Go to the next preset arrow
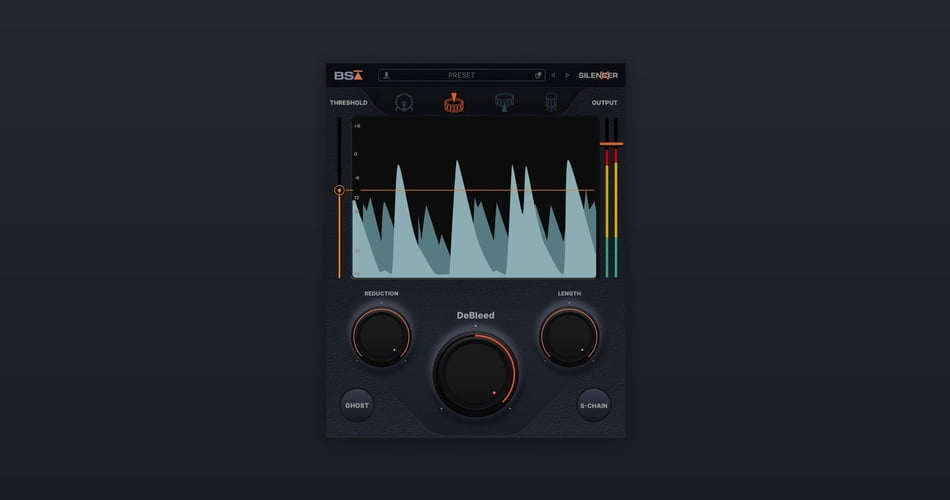This screenshot has height=500, width=950. coord(567,75)
